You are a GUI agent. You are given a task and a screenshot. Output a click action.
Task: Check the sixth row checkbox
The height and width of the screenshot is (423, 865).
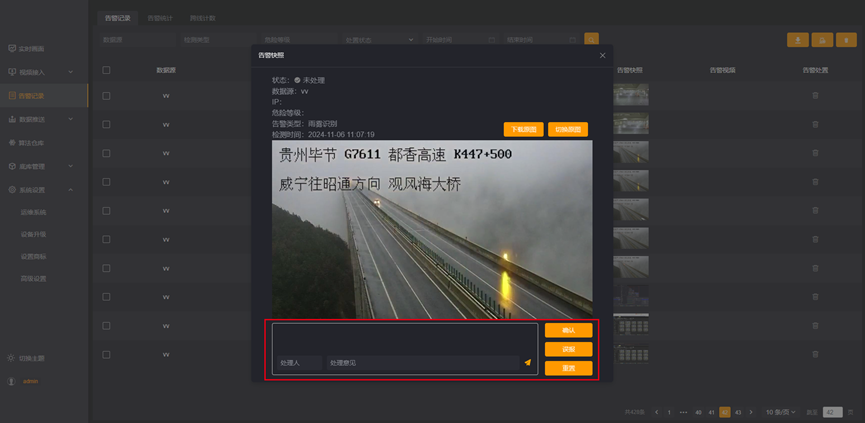point(106,239)
